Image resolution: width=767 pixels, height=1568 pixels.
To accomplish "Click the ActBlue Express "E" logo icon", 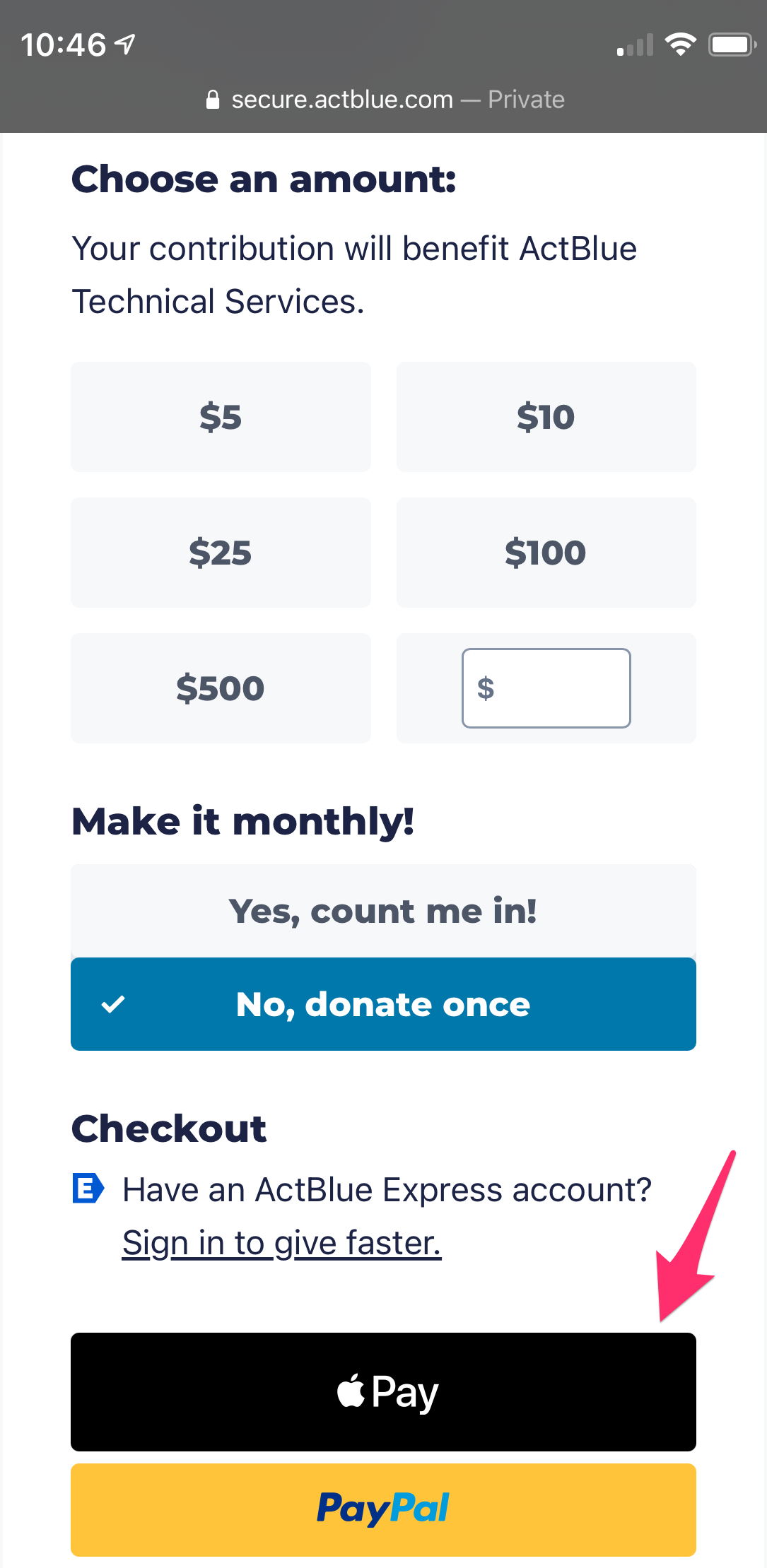I will point(88,1189).
